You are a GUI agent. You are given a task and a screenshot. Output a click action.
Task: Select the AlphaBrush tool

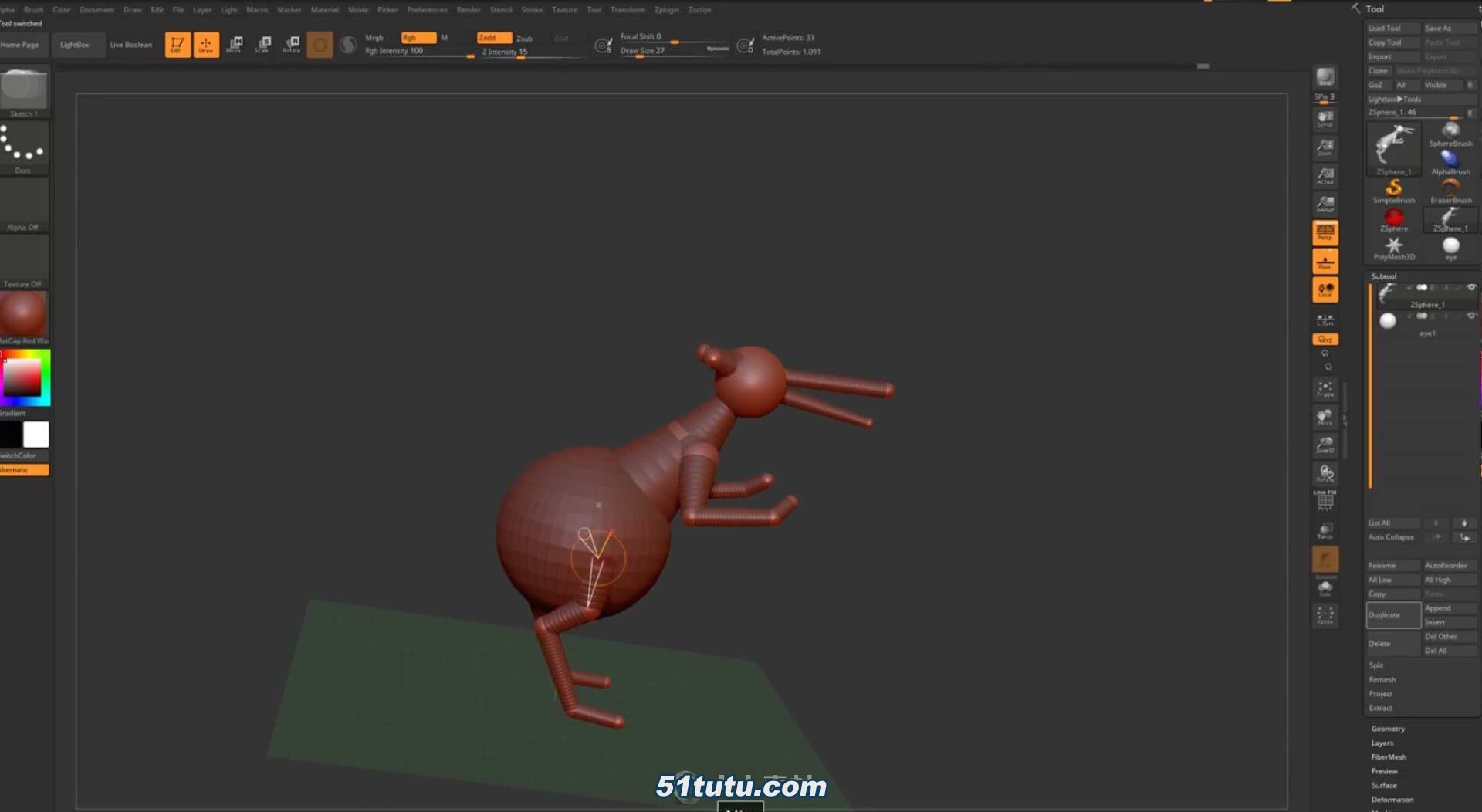[1450, 162]
